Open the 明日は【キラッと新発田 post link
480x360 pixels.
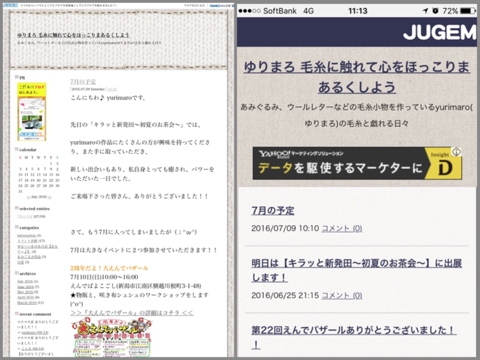356,270
